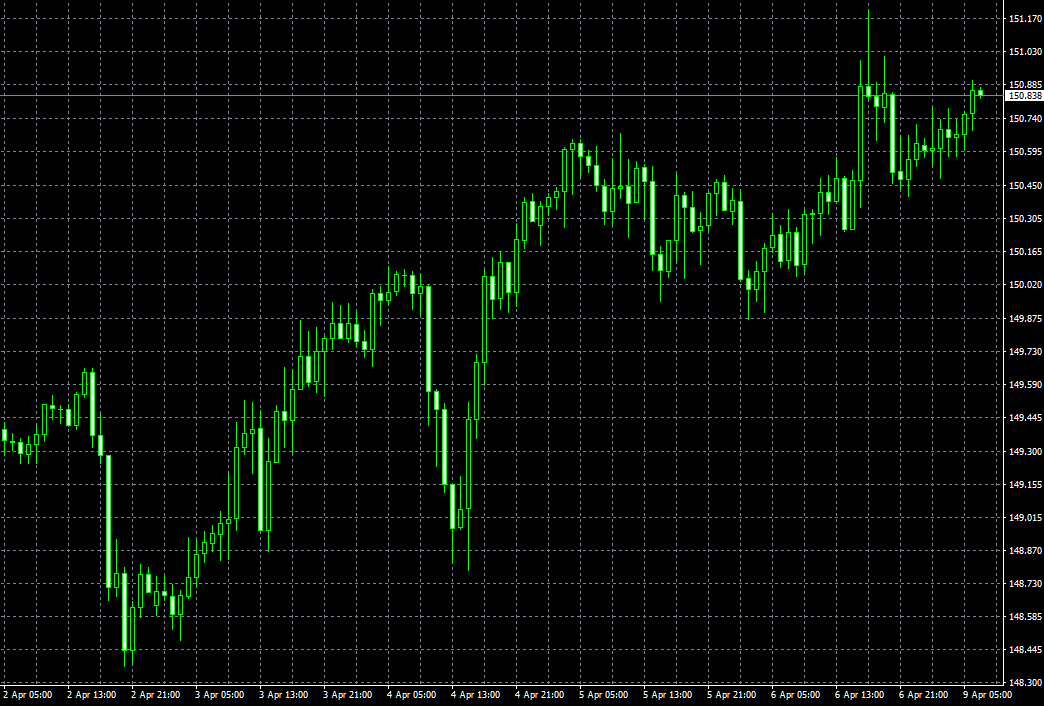
Task: Click the 150.165 price axis label
Action: 1025,252
